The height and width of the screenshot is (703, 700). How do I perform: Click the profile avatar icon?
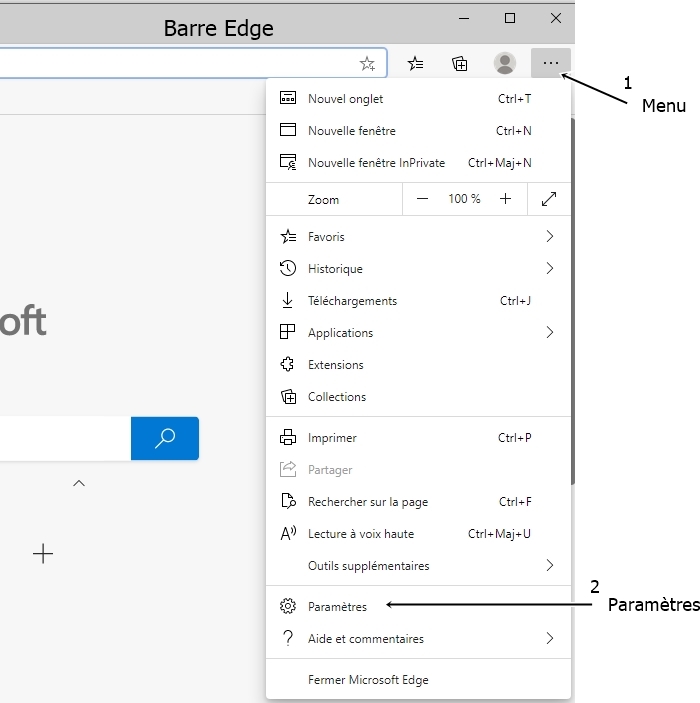[x=505, y=63]
